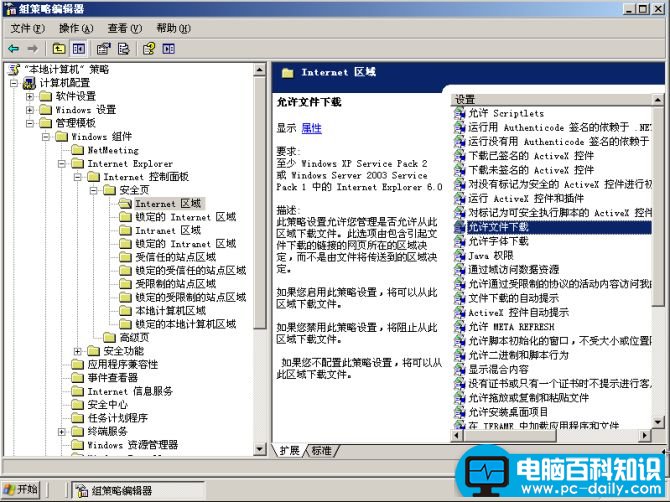Click the Export list toolbar icon
The image size is (670, 502).
pos(123,49)
